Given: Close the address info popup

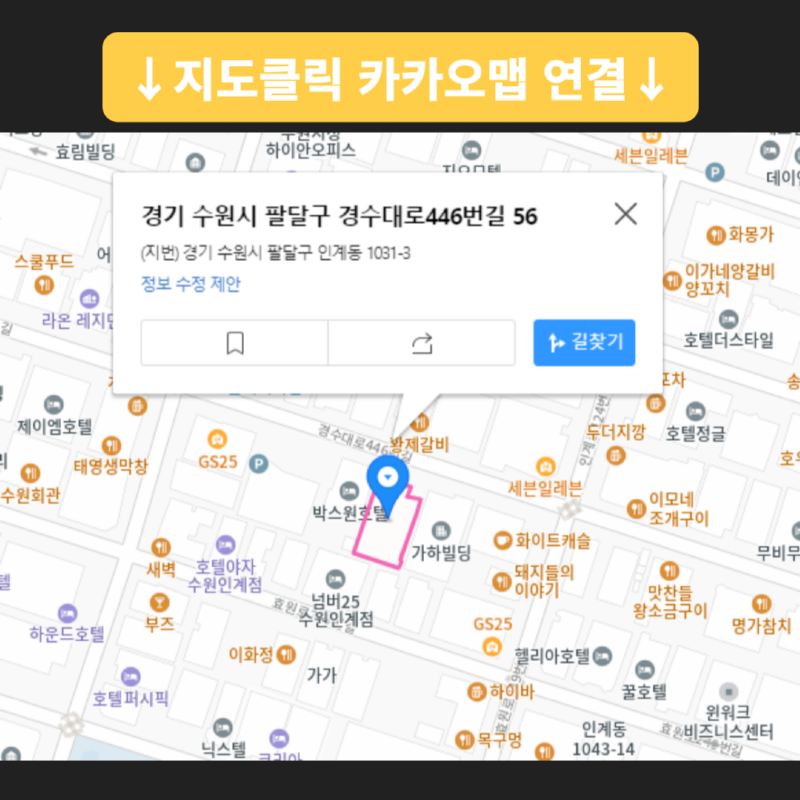Looking at the screenshot, I should tap(626, 214).
